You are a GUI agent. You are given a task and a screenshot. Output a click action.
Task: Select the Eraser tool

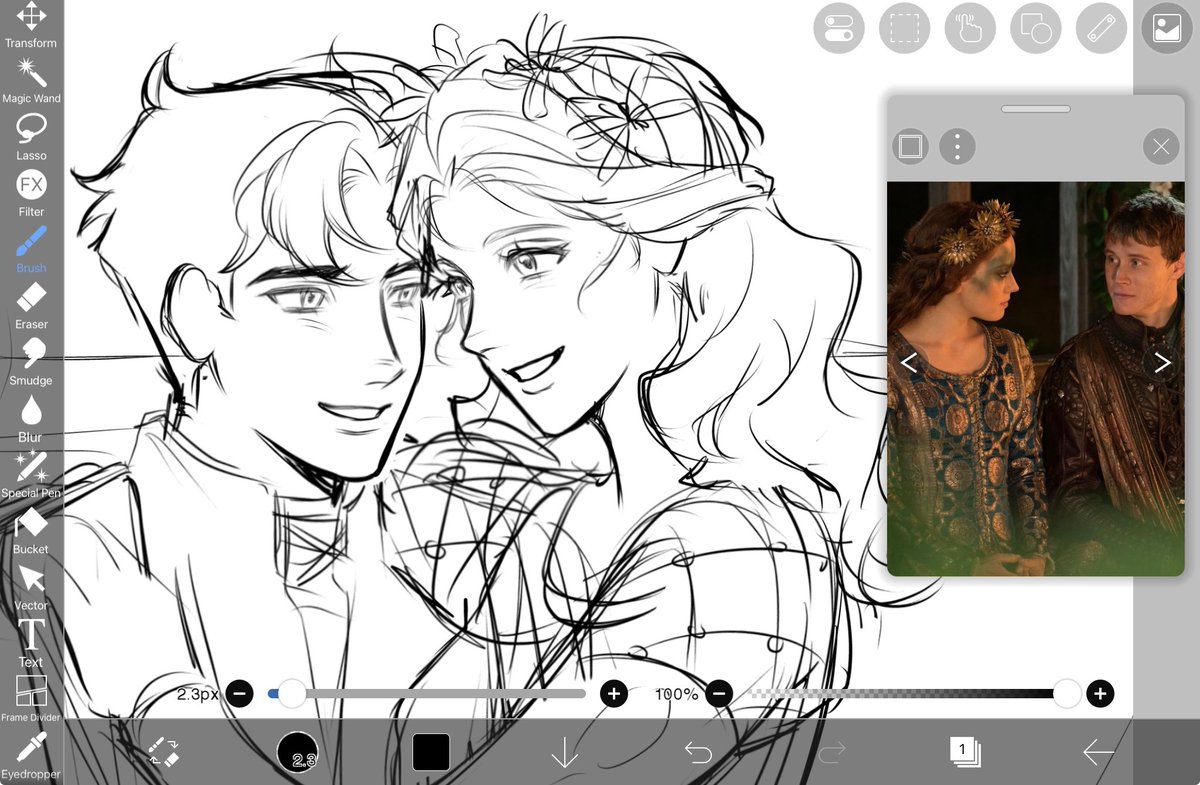[31, 305]
